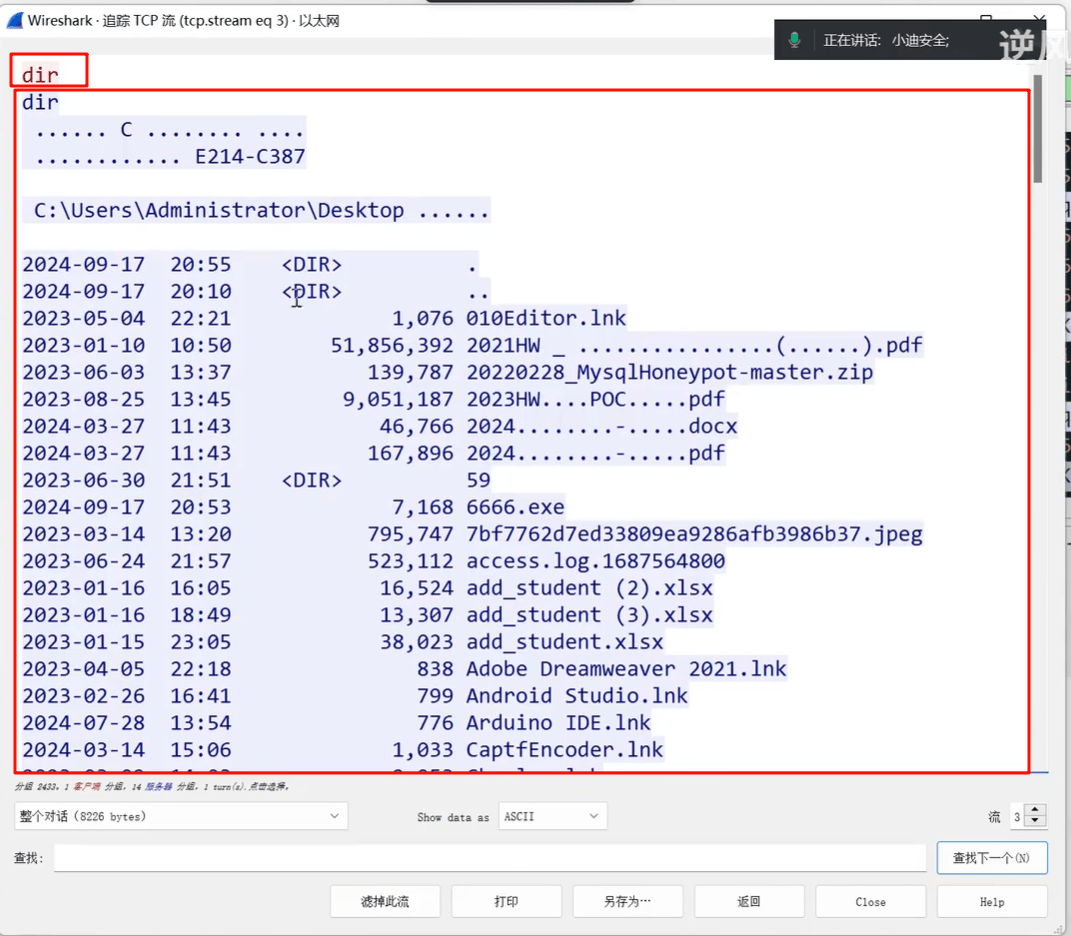This screenshot has width=1071, height=936.
Task: Decrease the stream number with the down arrow
Action: coord(1035,821)
